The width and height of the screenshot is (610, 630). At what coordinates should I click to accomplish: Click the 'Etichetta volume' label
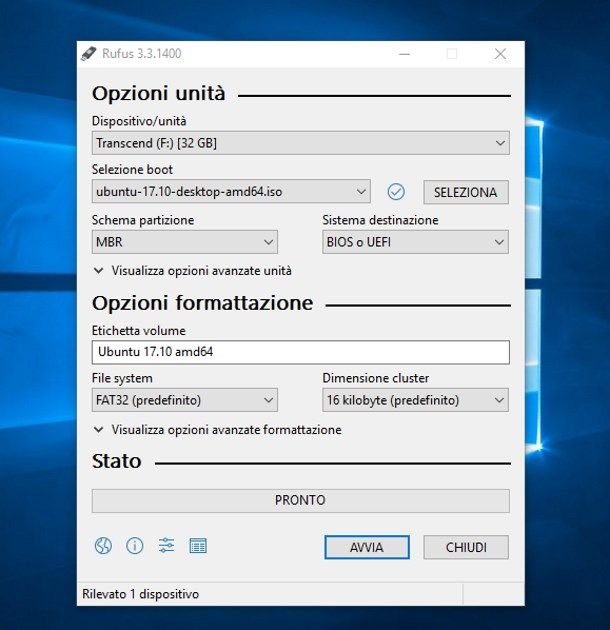(x=139, y=331)
